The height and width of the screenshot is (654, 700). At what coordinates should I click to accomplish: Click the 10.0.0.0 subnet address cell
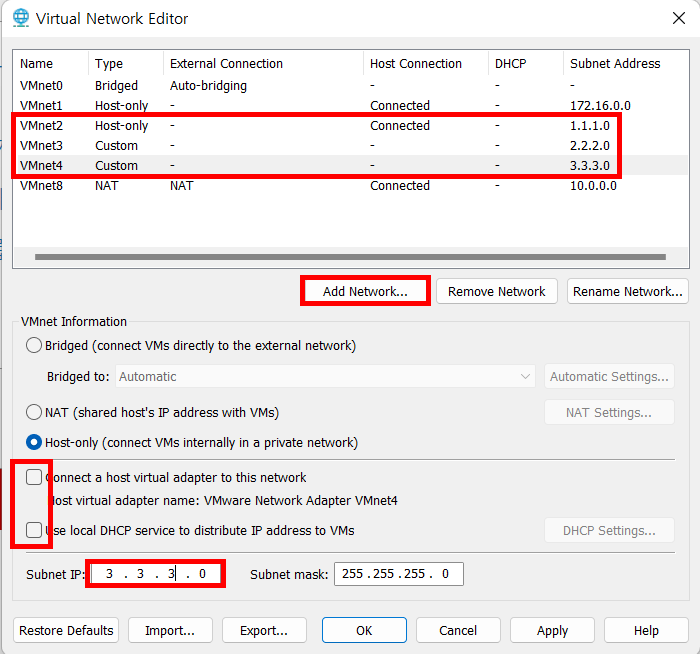click(593, 185)
